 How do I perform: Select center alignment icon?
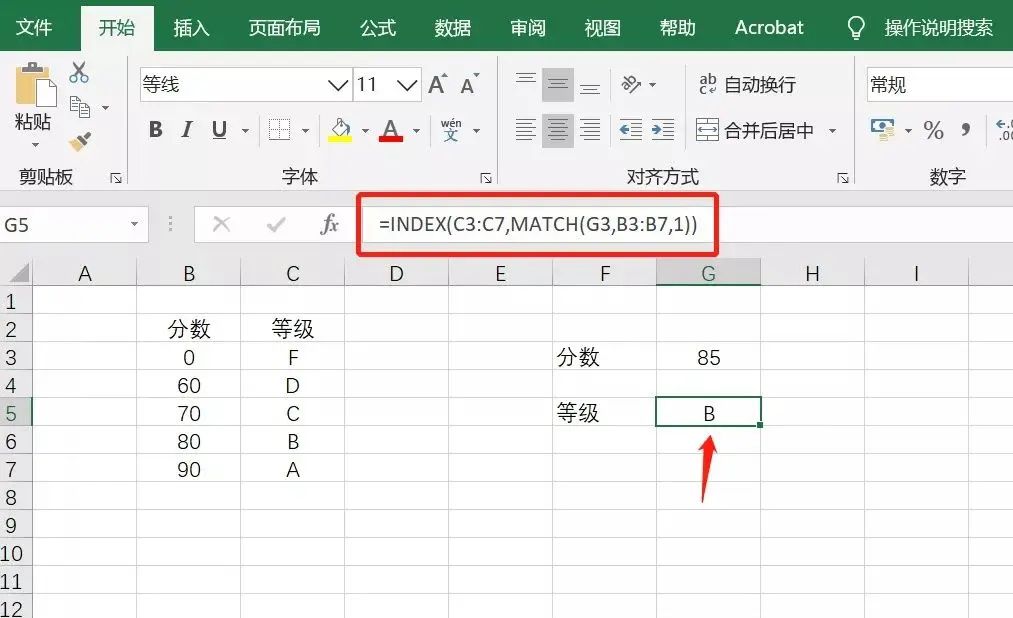click(x=556, y=129)
